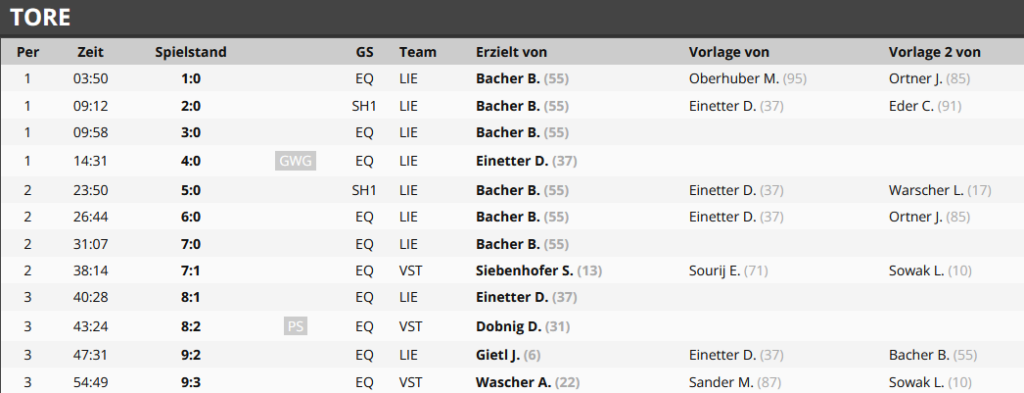Screen dimensions: 1024x393
Task: Click the PS badge on the 8:2 goal
Action: 295,326
